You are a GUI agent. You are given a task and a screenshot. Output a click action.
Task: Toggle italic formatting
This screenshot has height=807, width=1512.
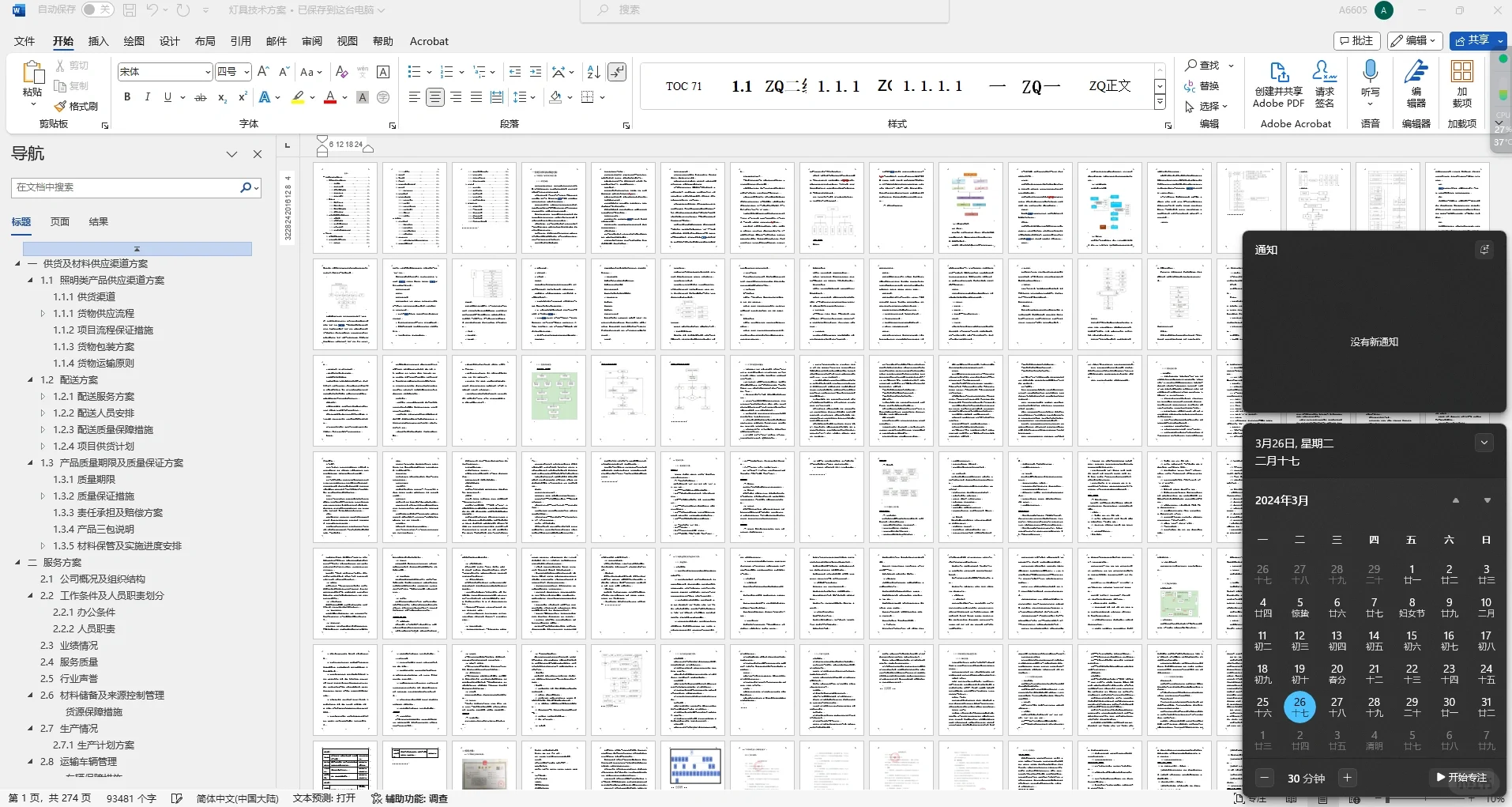pos(147,97)
